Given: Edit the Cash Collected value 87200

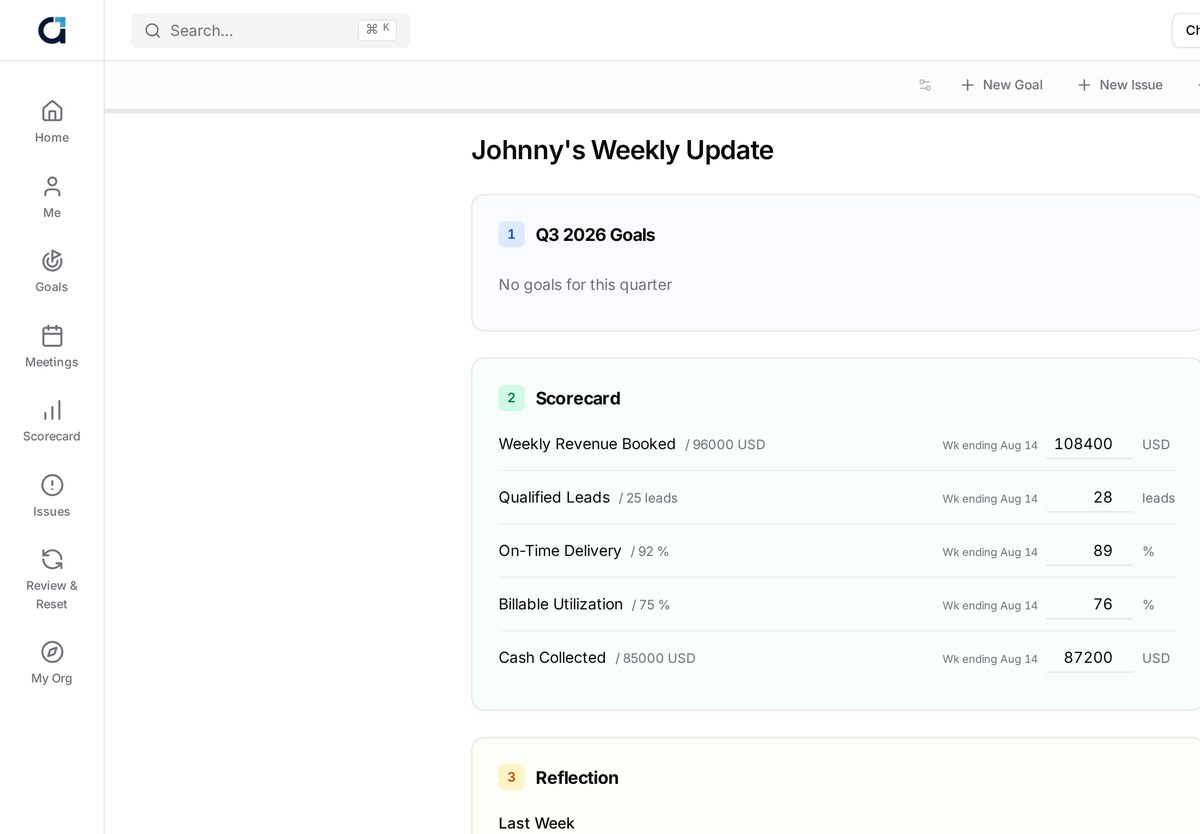Looking at the screenshot, I should (x=1090, y=658).
